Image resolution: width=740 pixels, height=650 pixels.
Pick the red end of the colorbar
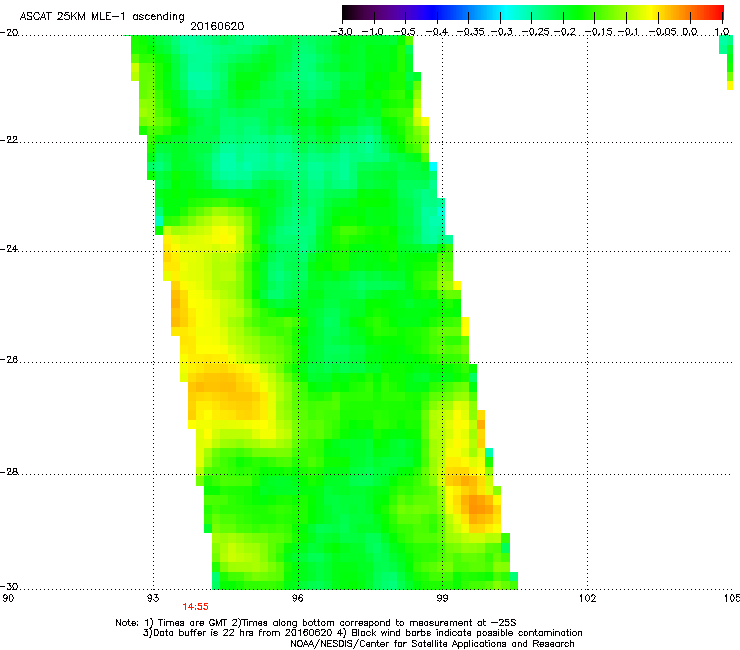coord(717,12)
